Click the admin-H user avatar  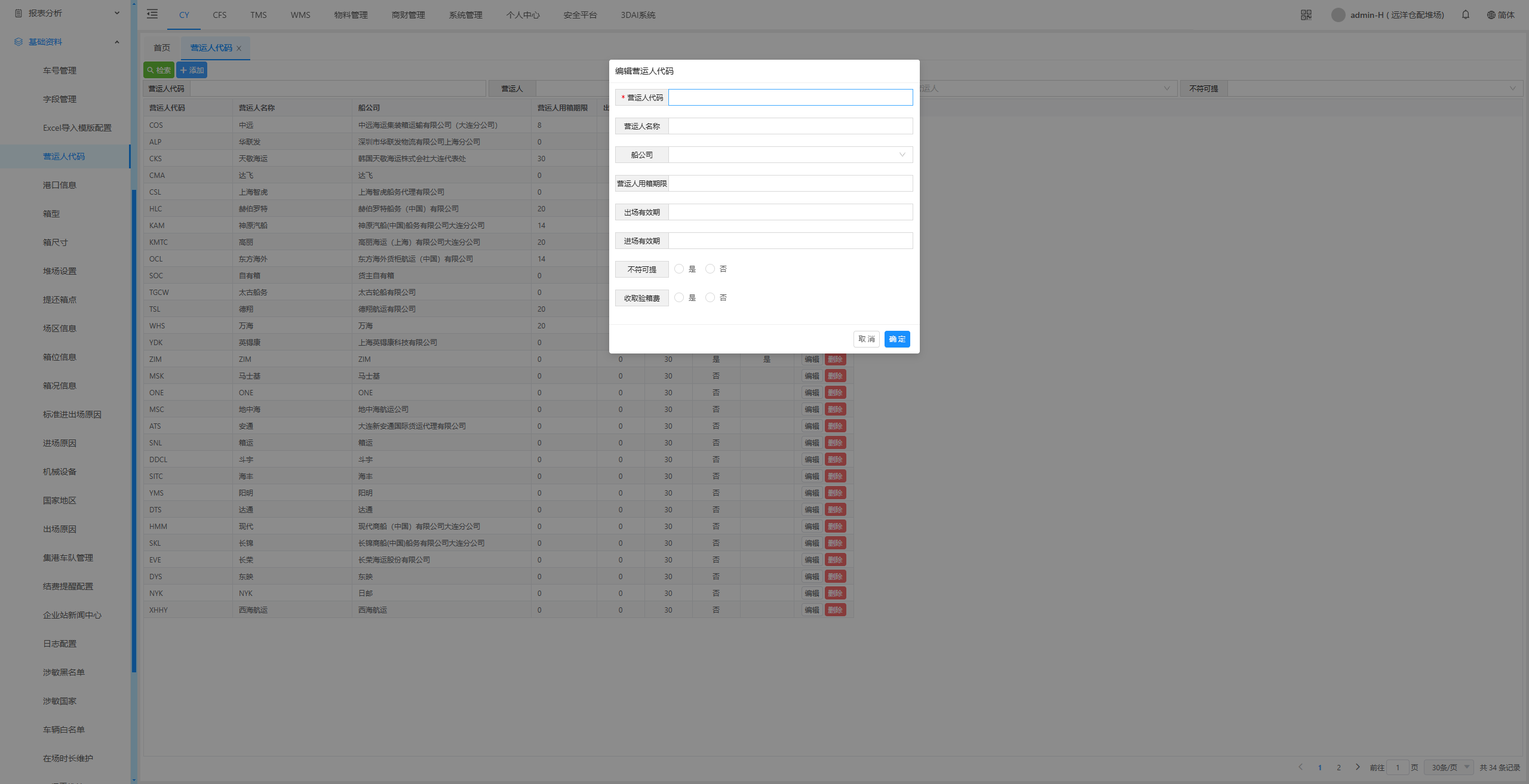point(1338,15)
